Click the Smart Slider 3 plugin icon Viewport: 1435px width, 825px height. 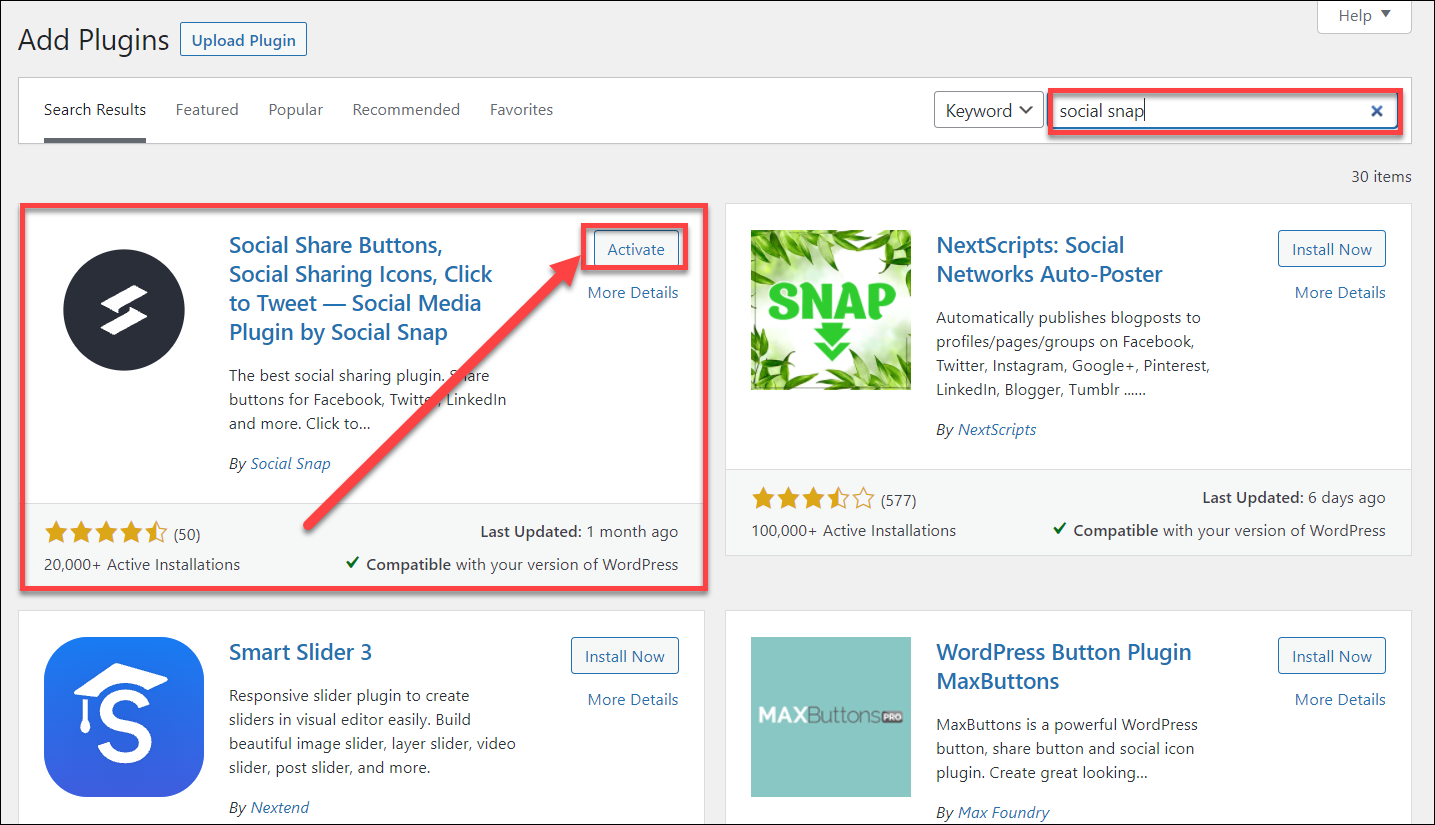coord(124,717)
